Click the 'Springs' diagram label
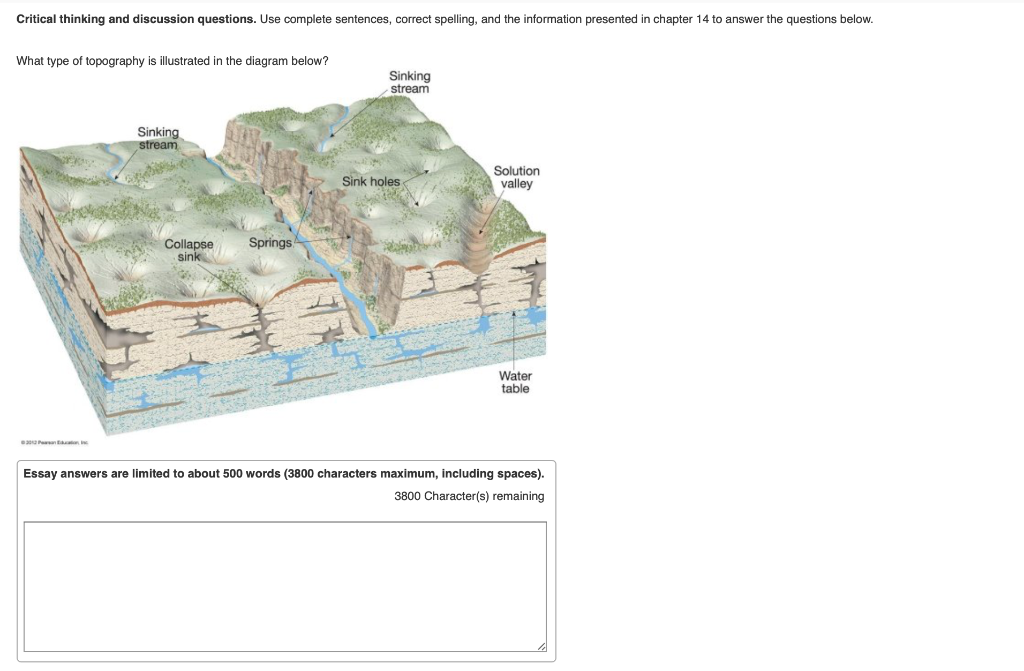This screenshot has height=671, width=1024. tap(270, 242)
